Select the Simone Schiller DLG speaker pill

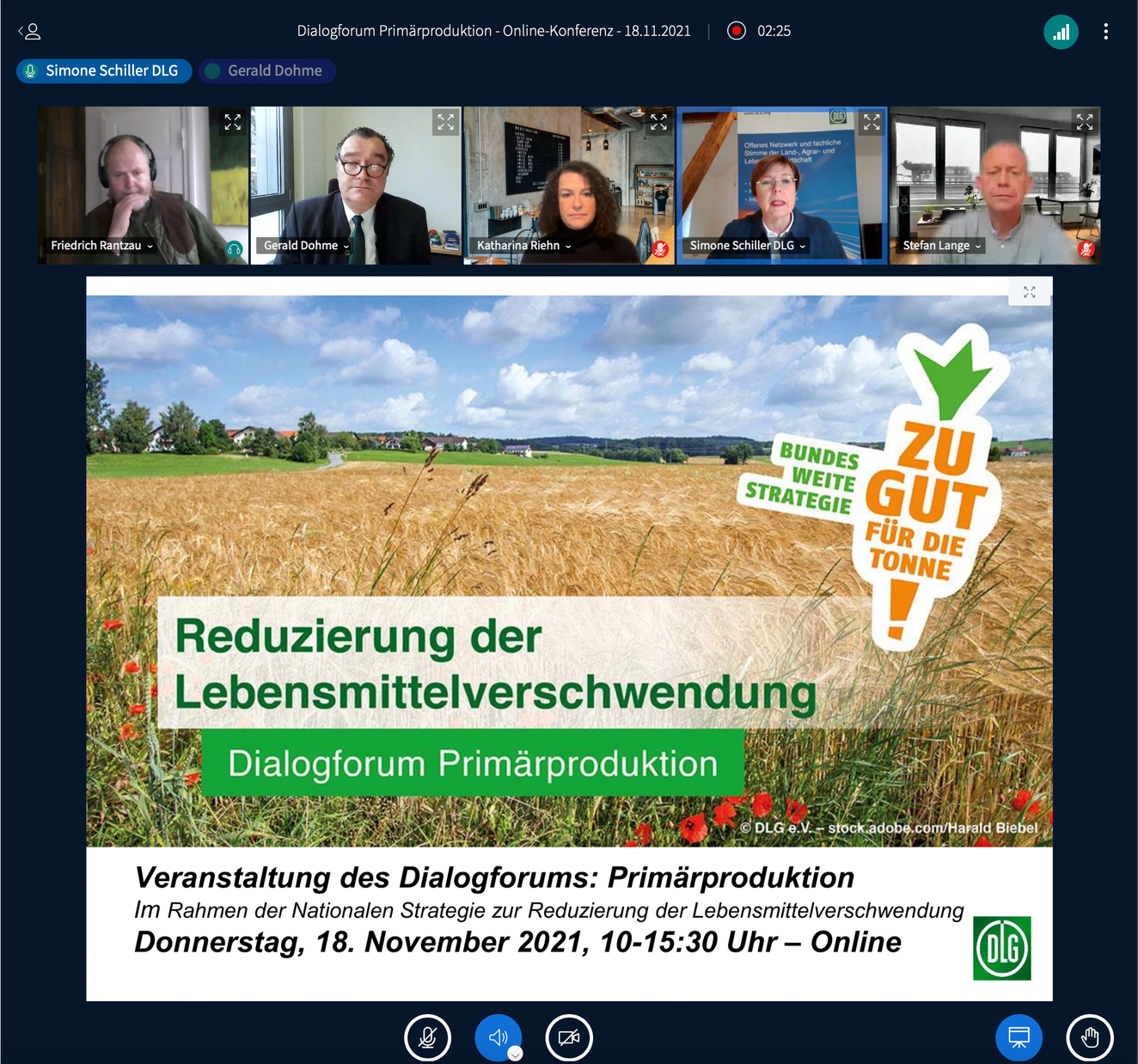click(x=103, y=70)
